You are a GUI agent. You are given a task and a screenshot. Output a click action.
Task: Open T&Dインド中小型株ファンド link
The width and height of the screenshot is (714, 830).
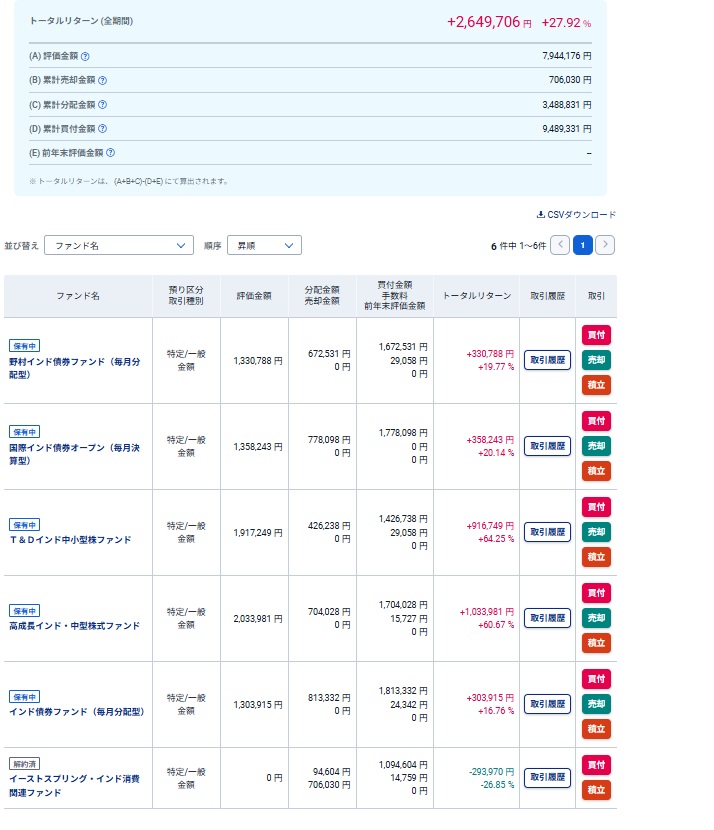pos(70,540)
